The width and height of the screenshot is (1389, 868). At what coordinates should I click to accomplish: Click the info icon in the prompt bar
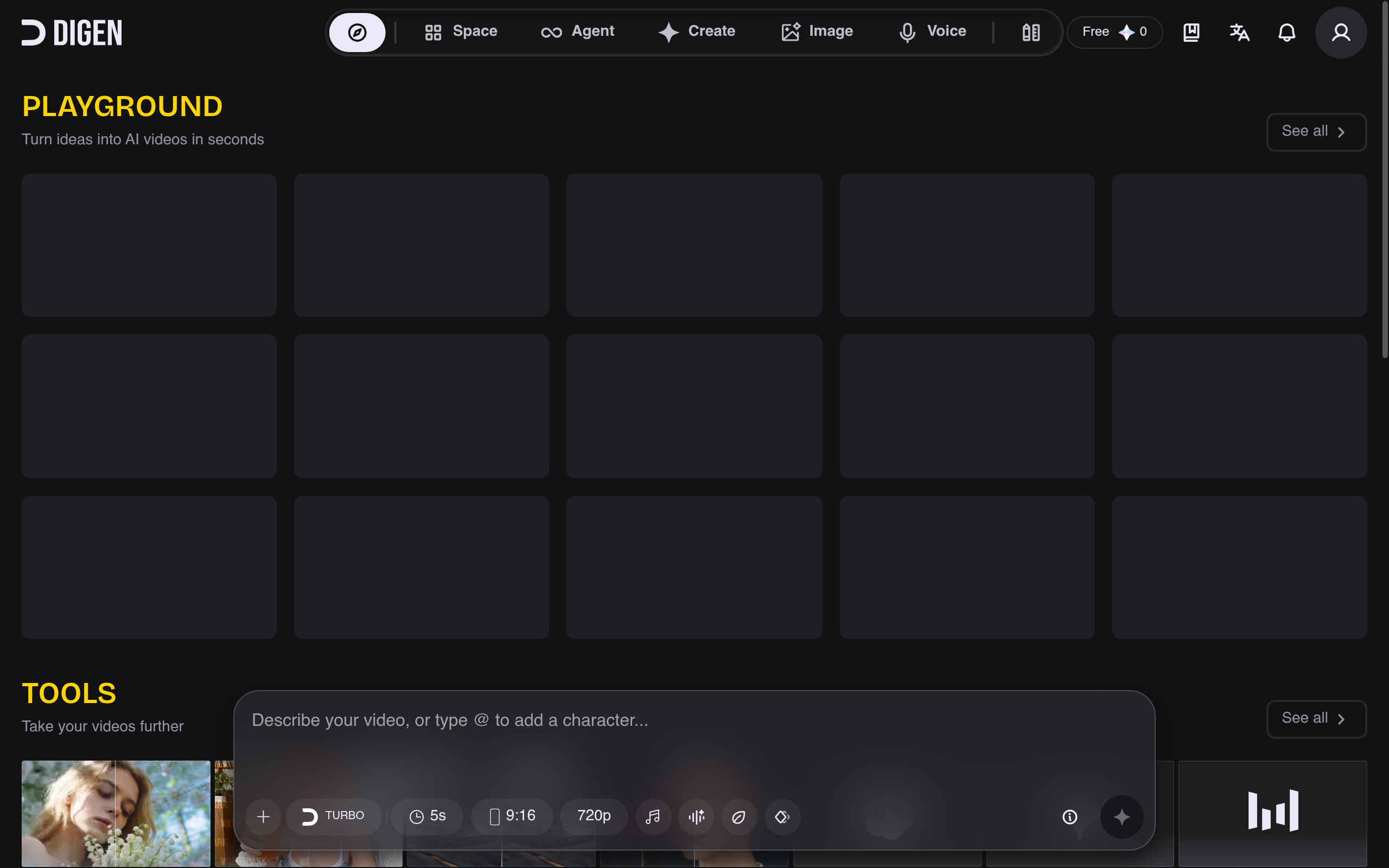tap(1069, 816)
